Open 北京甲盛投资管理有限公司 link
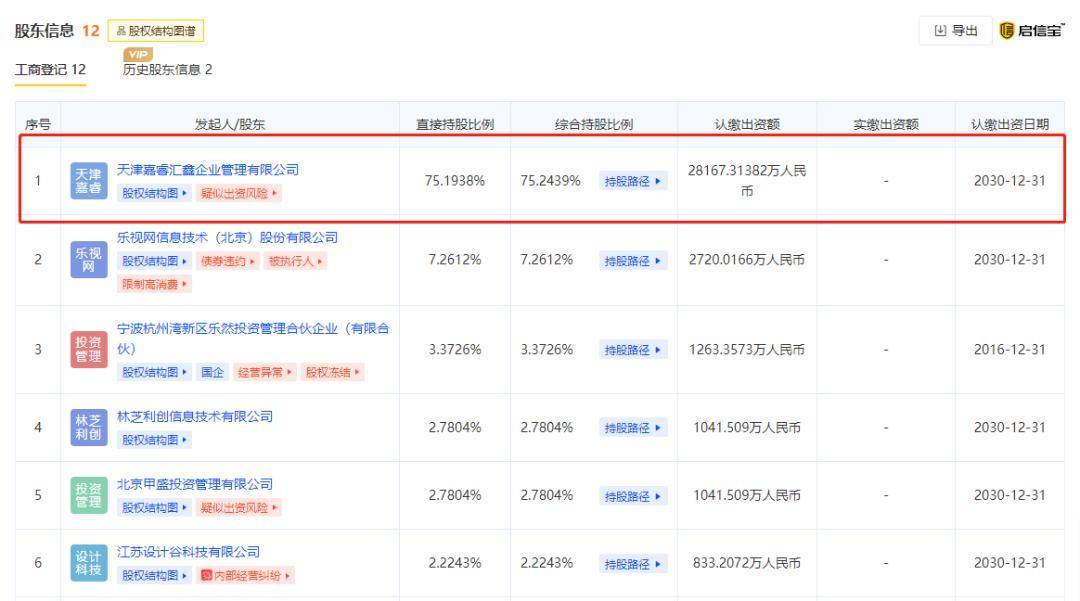1080x601 pixels. point(195,485)
